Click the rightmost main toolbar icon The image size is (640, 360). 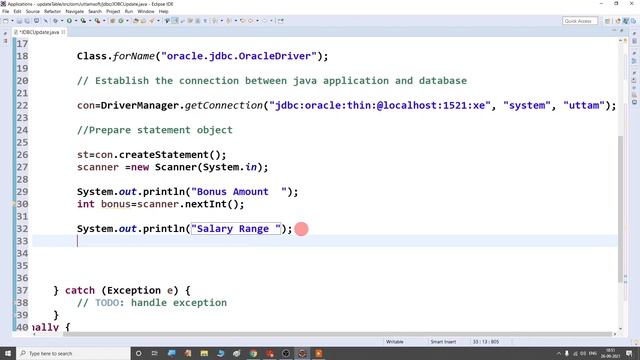click(x=281, y=21)
